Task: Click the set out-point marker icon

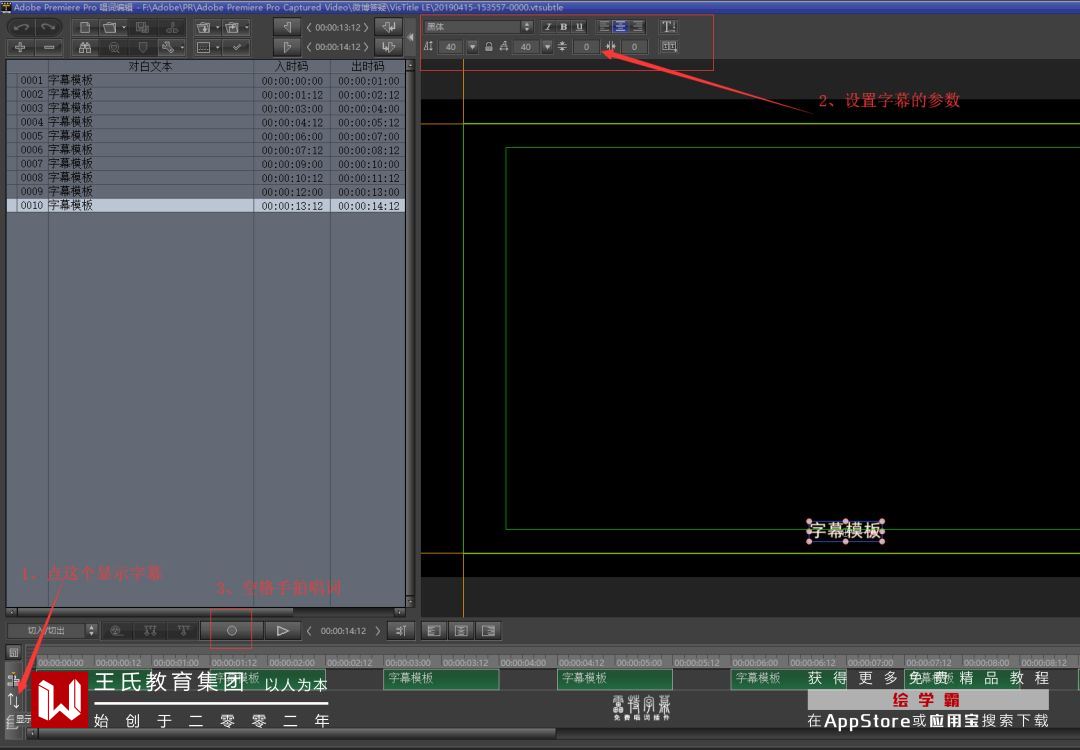Action: coord(287,47)
